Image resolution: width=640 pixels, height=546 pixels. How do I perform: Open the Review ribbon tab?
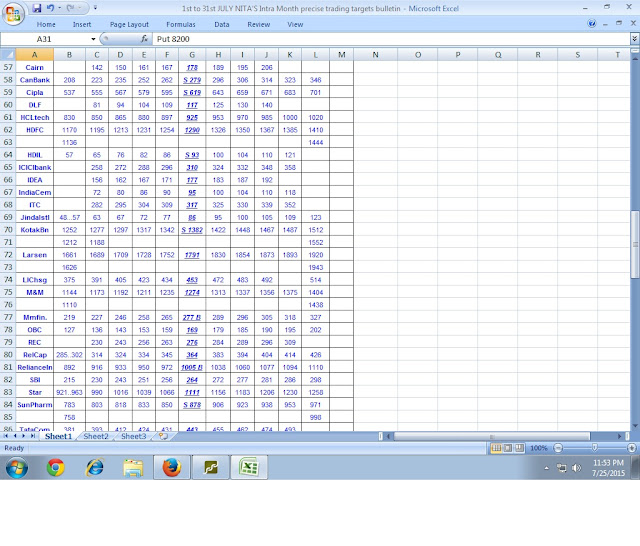click(x=259, y=24)
